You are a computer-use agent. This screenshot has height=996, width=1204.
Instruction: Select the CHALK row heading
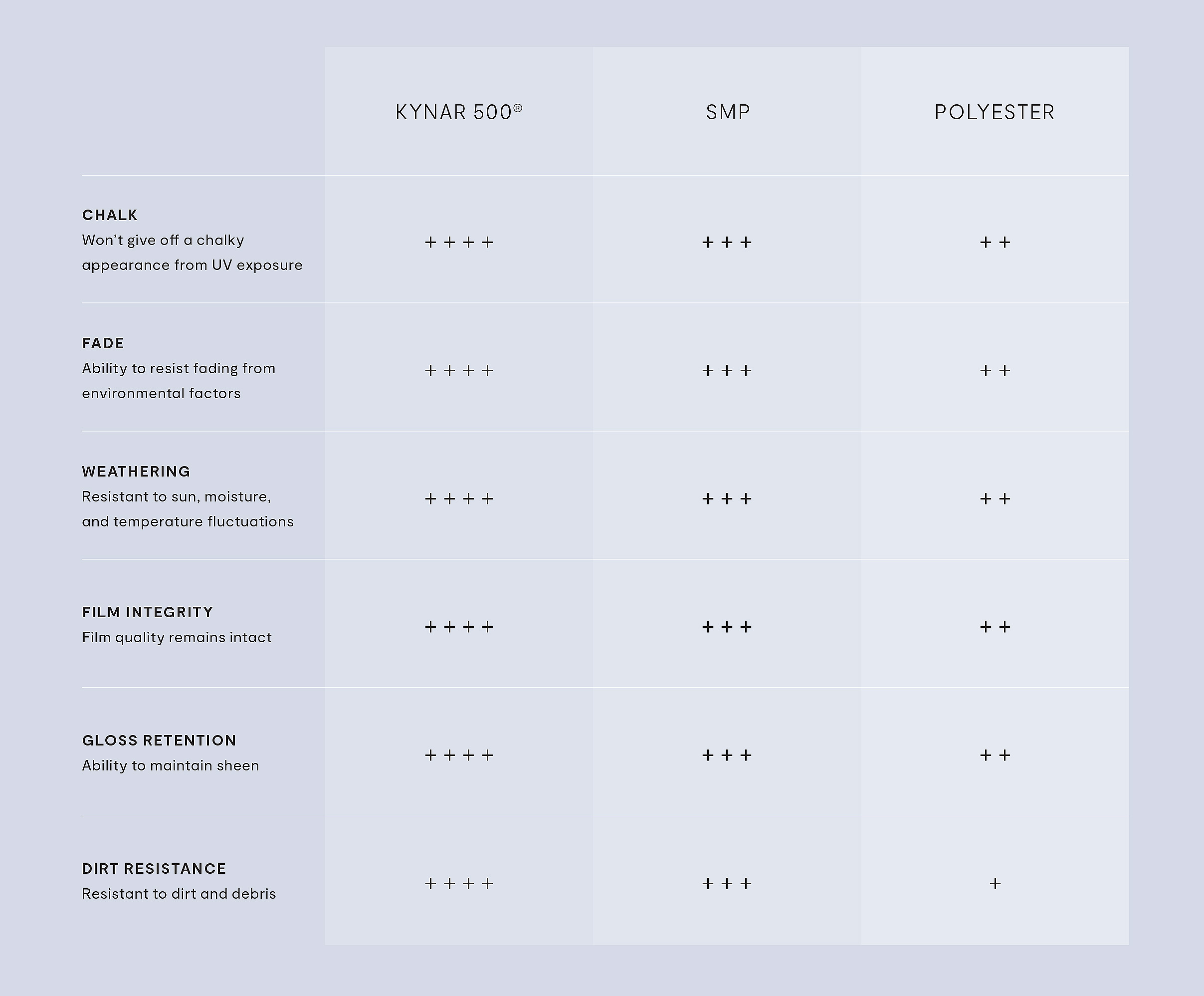(x=110, y=215)
